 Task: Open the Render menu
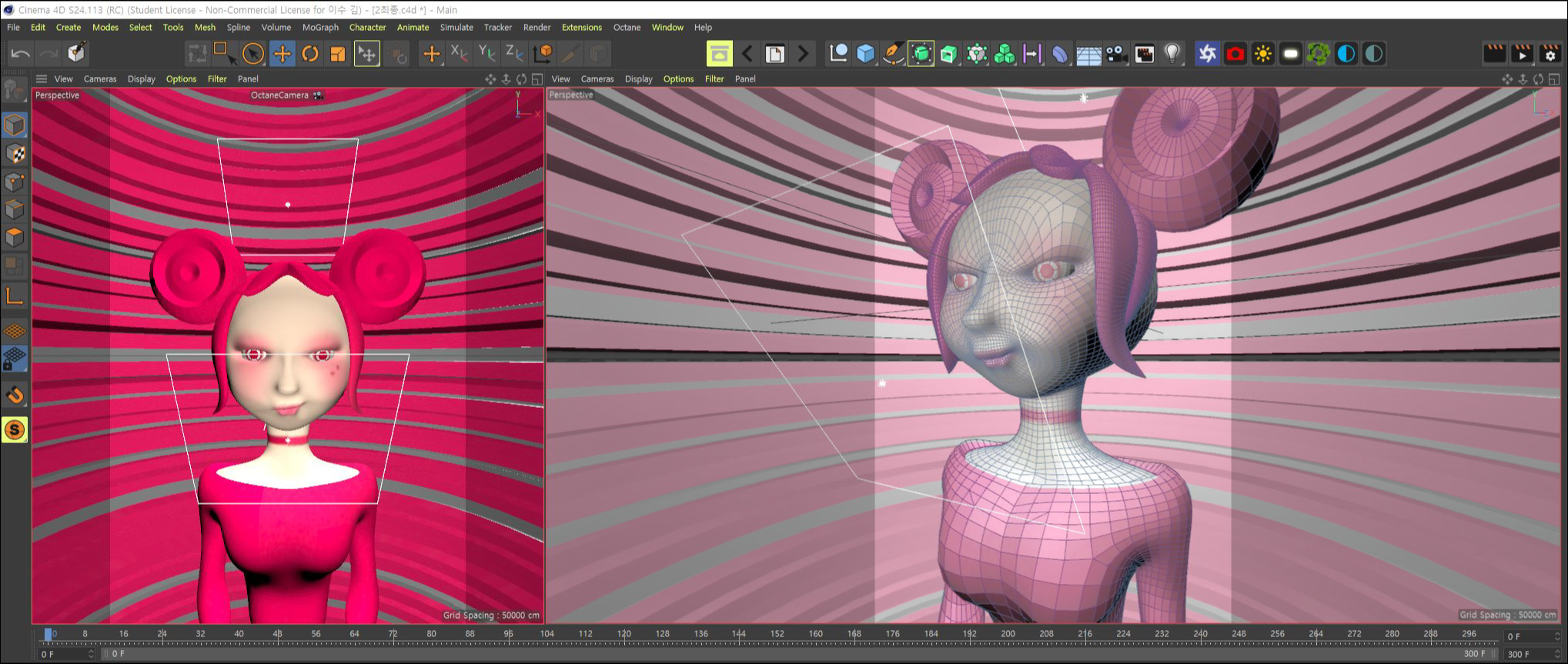[x=537, y=27]
